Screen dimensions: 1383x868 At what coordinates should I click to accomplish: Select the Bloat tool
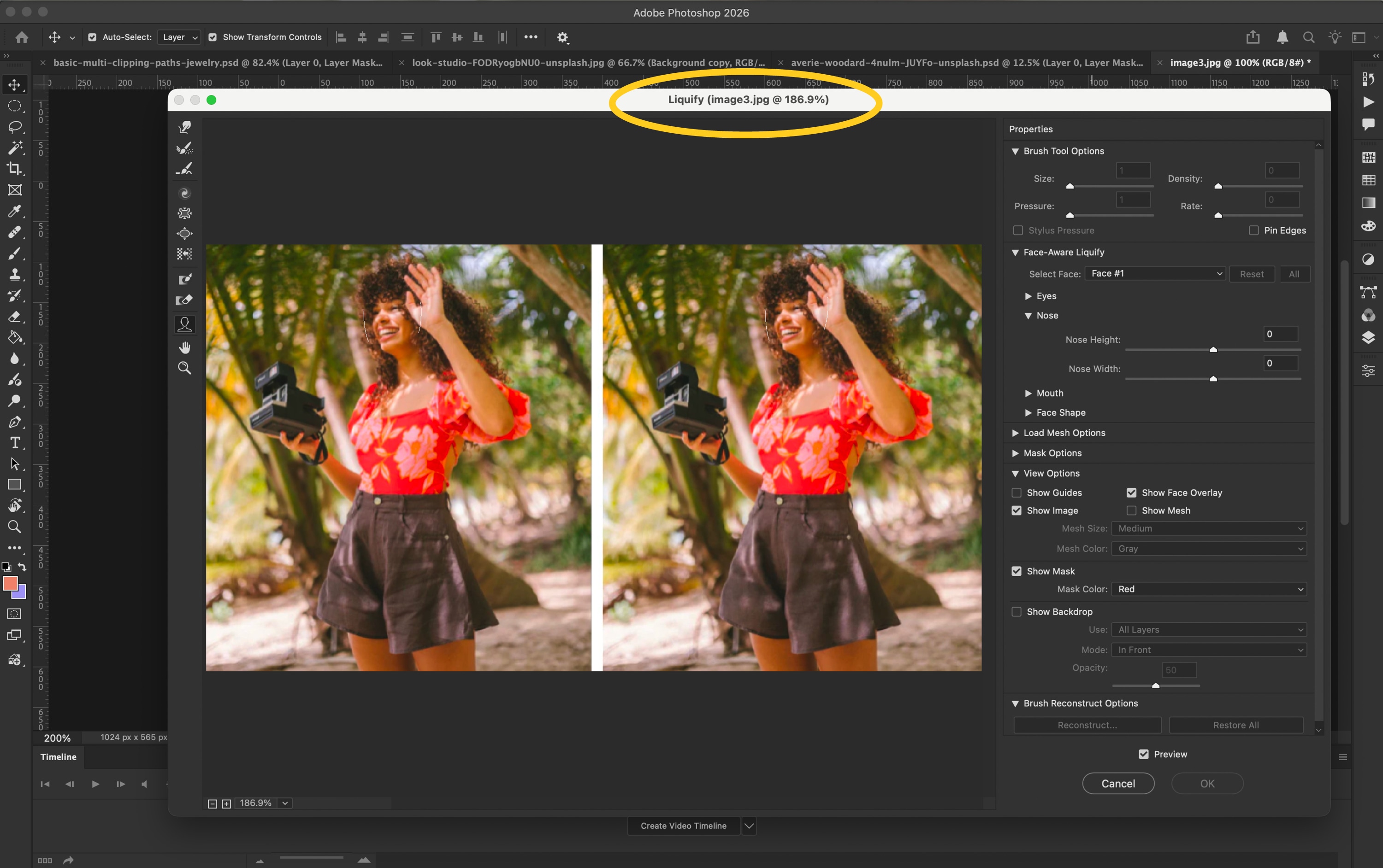[184, 234]
